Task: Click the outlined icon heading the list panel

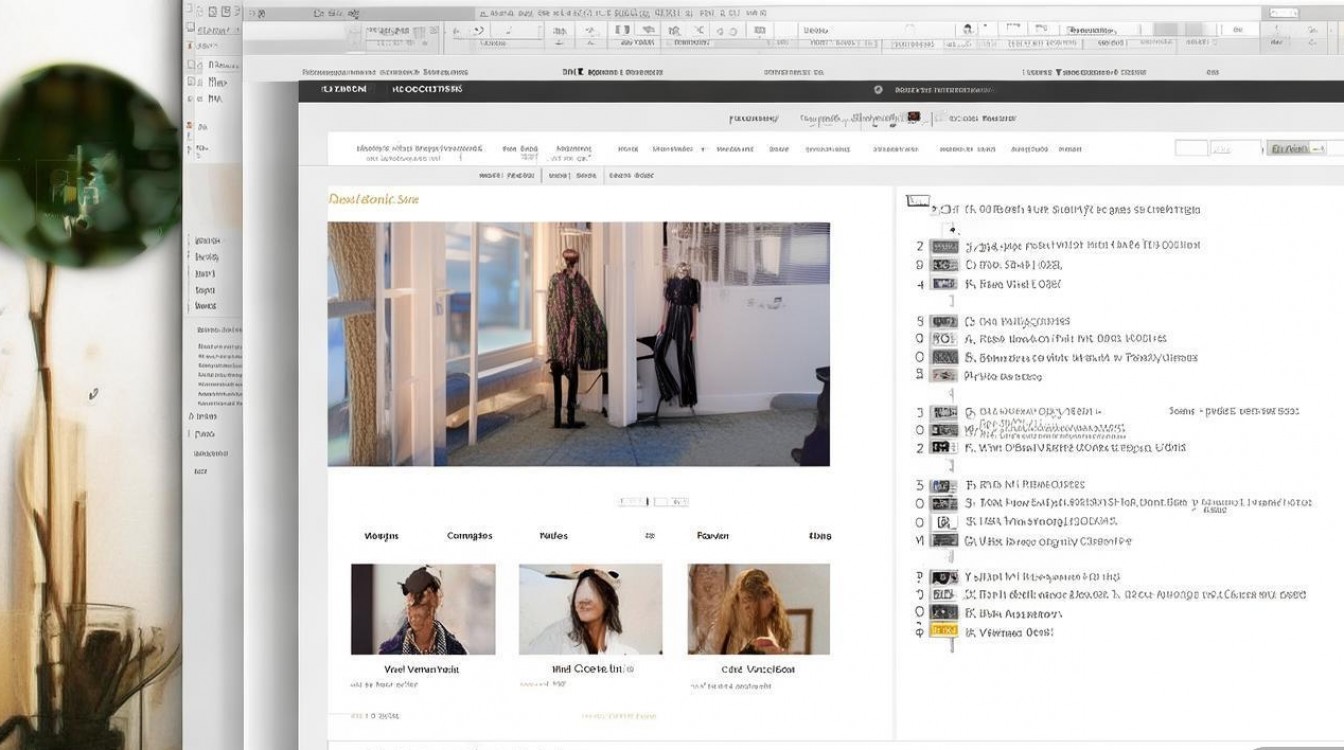Action: 918,201
